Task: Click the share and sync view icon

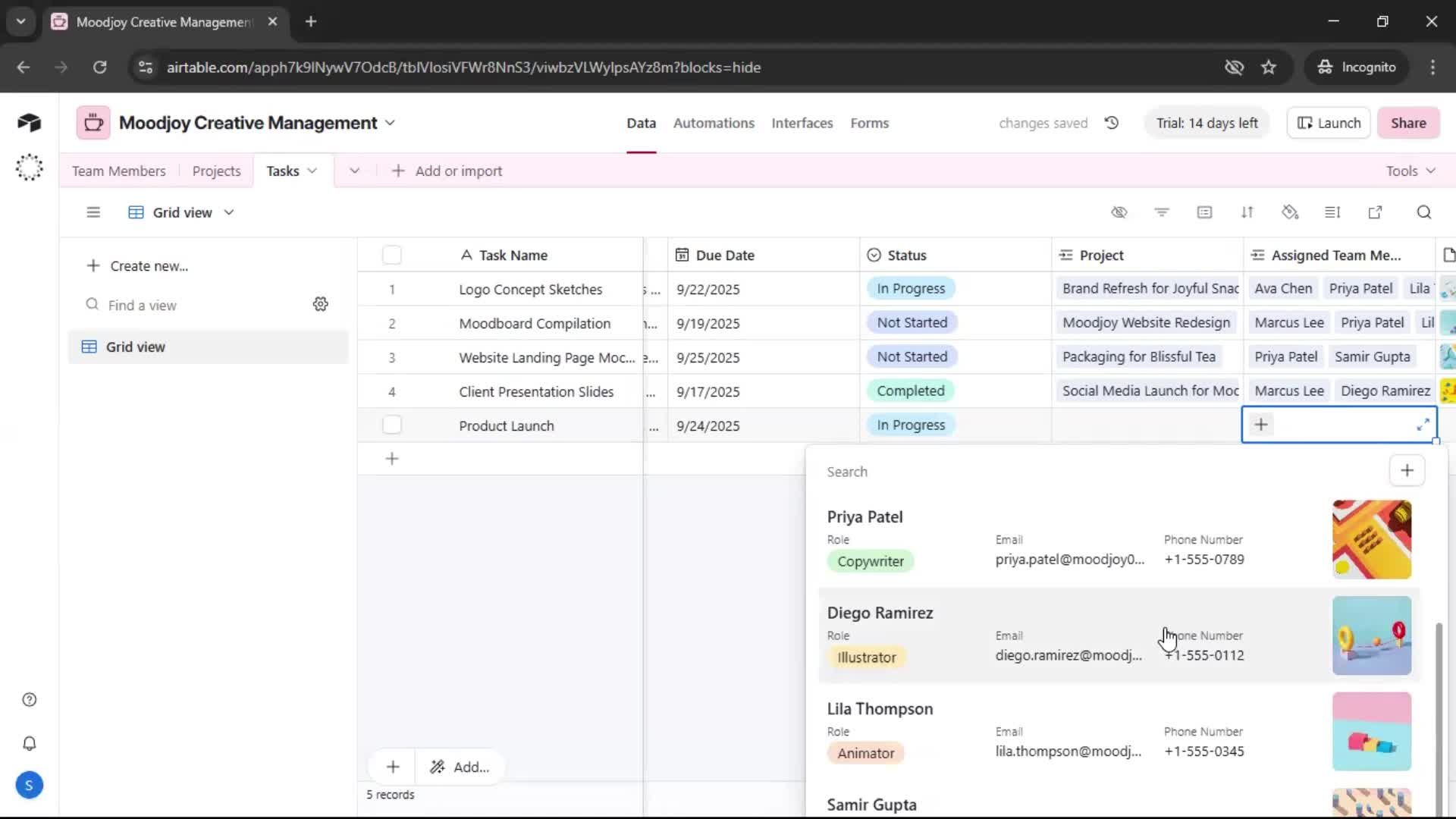Action: click(x=1375, y=212)
